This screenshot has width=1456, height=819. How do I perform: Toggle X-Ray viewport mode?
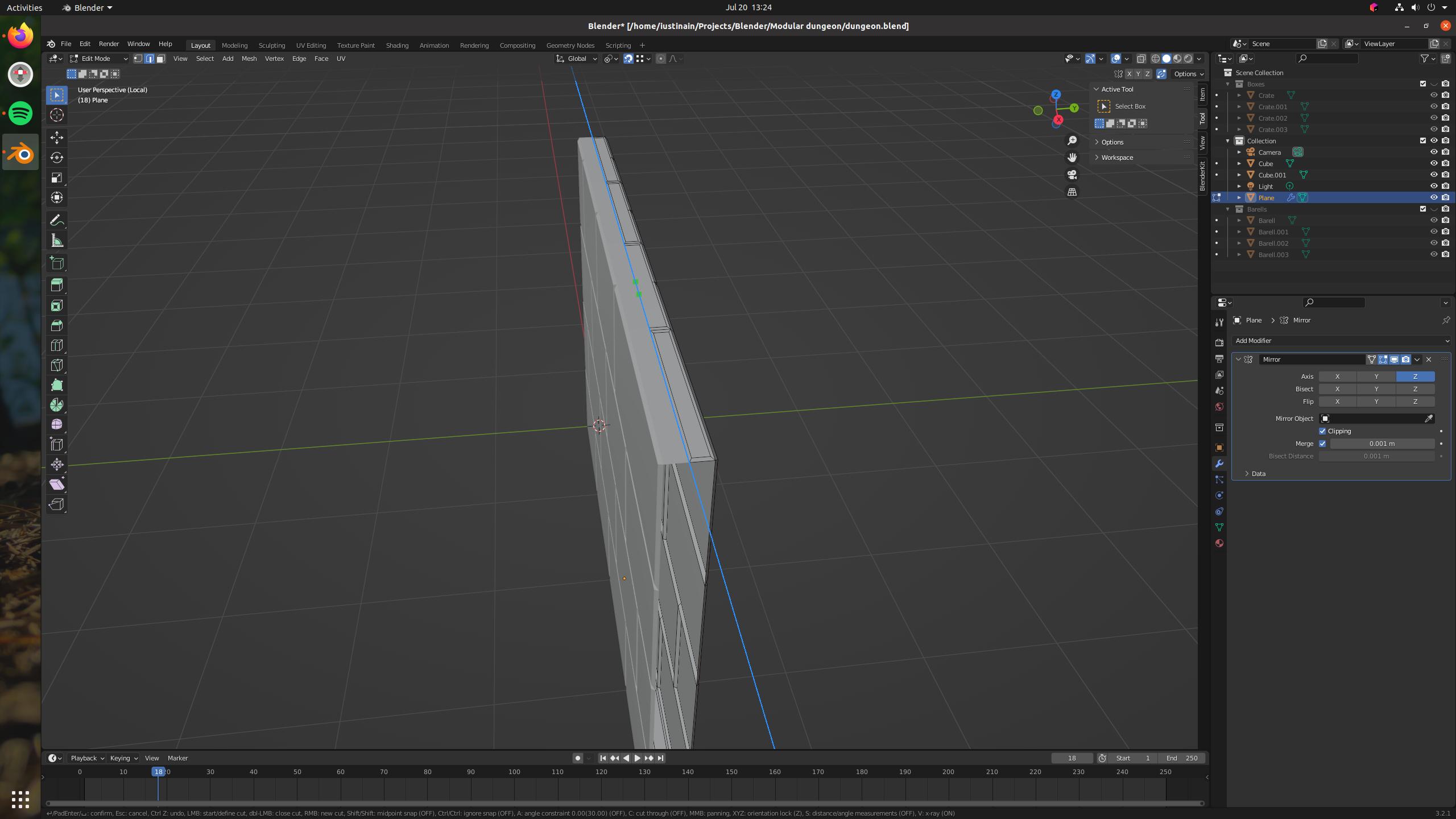pyautogui.click(x=1140, y=59)
